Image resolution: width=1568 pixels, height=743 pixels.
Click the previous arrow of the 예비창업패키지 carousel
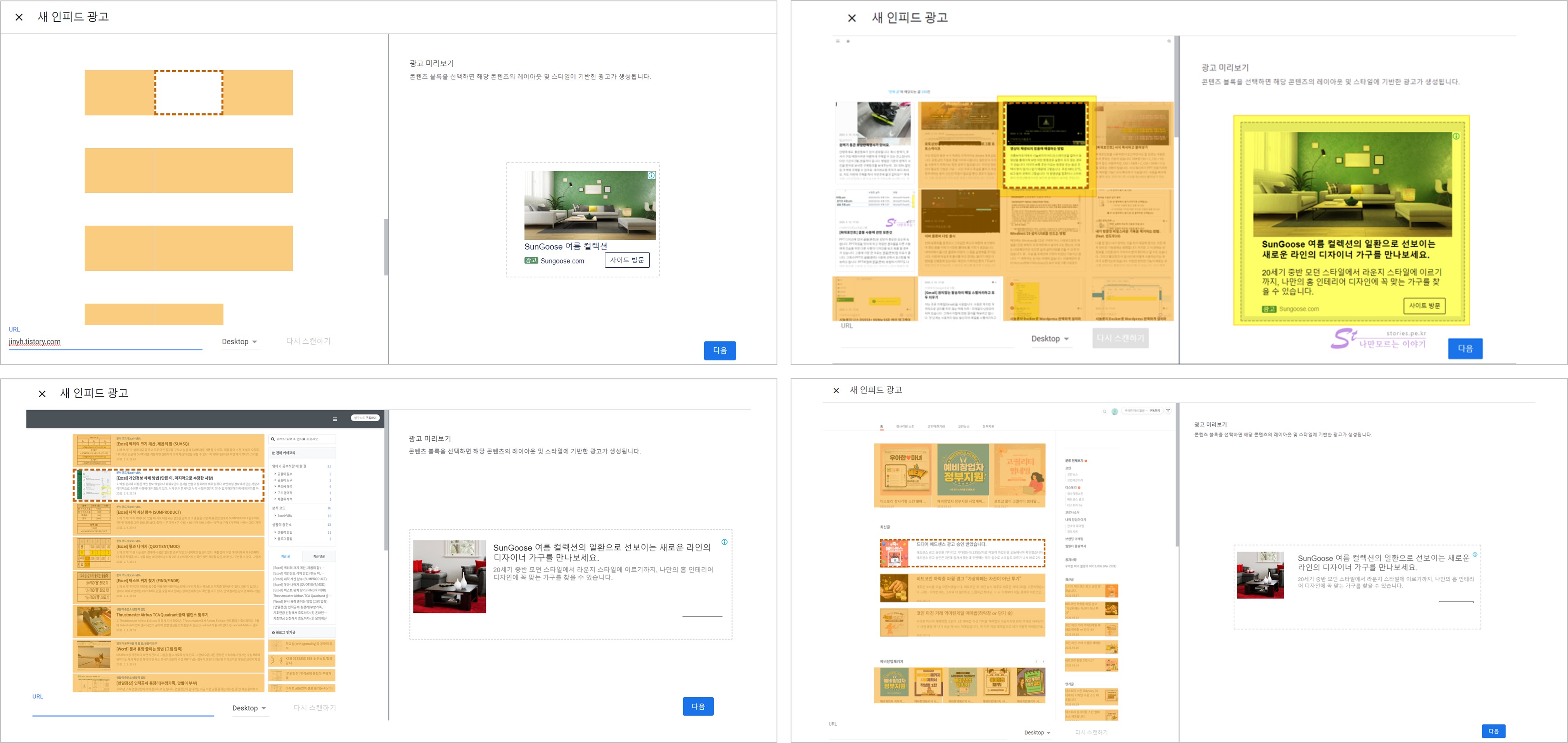pos(1036,662)
